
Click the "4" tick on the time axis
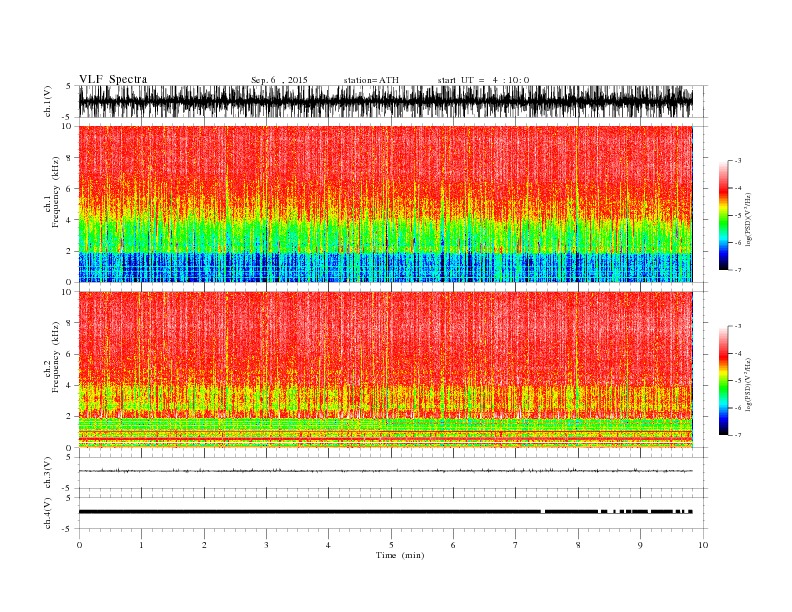[x=328, y=545]
